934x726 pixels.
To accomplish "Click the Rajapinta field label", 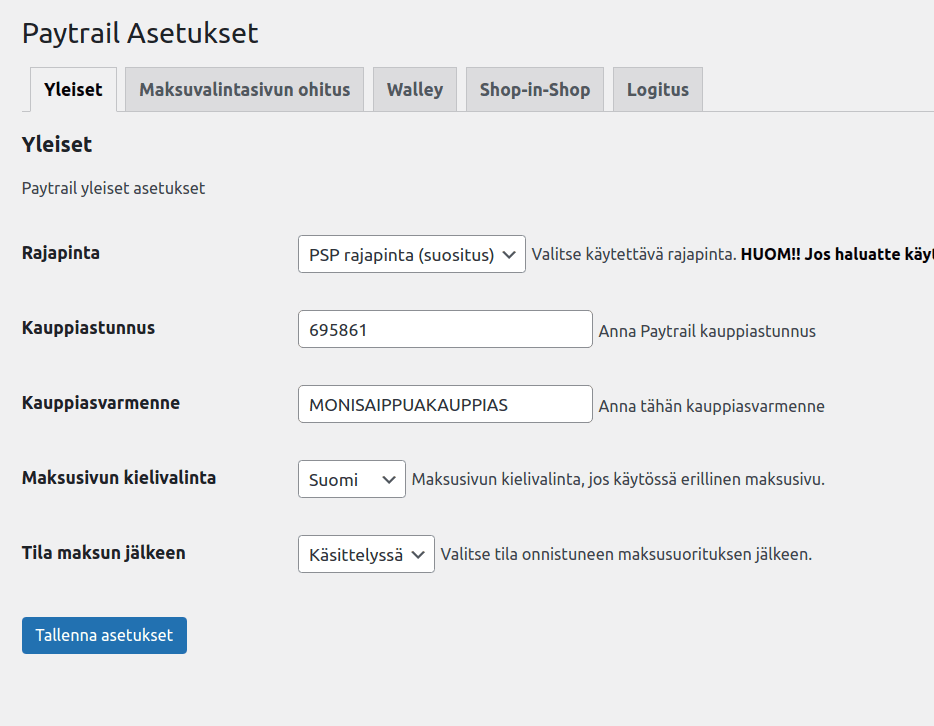I will (61, 253).
